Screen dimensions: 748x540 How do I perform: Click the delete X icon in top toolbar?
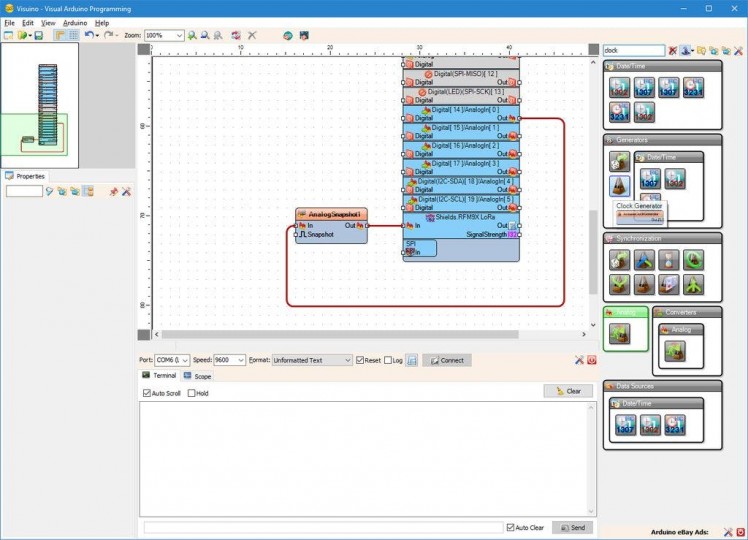pyautogui.click(x=252, y=35)
